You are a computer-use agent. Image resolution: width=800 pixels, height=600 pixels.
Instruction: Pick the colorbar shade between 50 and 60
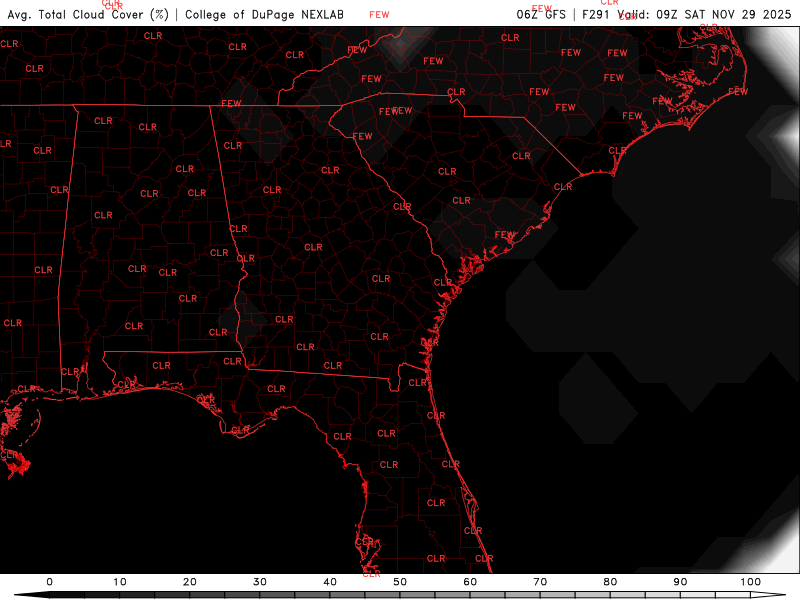pos(435,595)
